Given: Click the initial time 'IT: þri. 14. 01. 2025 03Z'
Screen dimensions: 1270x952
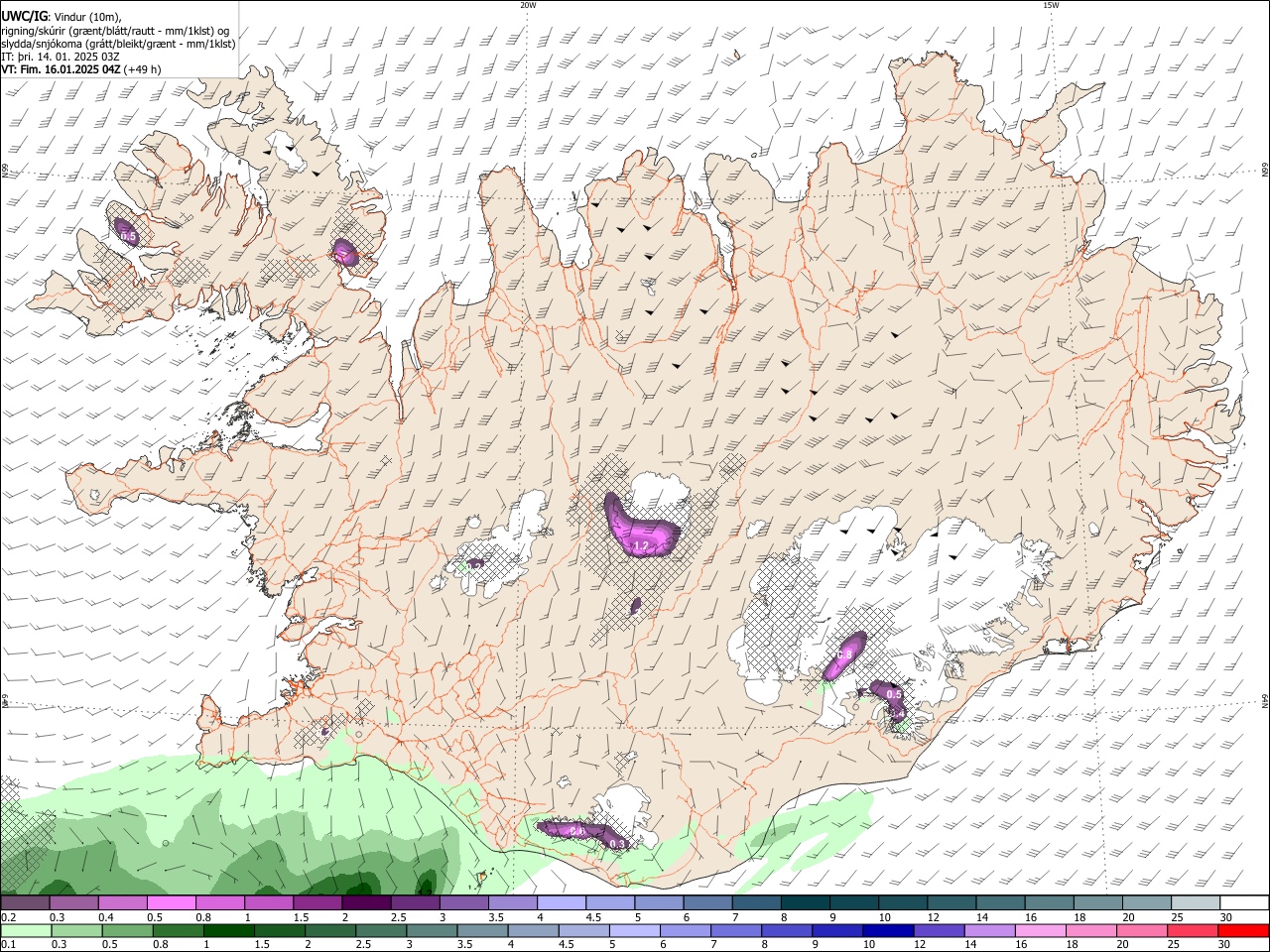Looking at the screenshot, I should pos(61,57).
